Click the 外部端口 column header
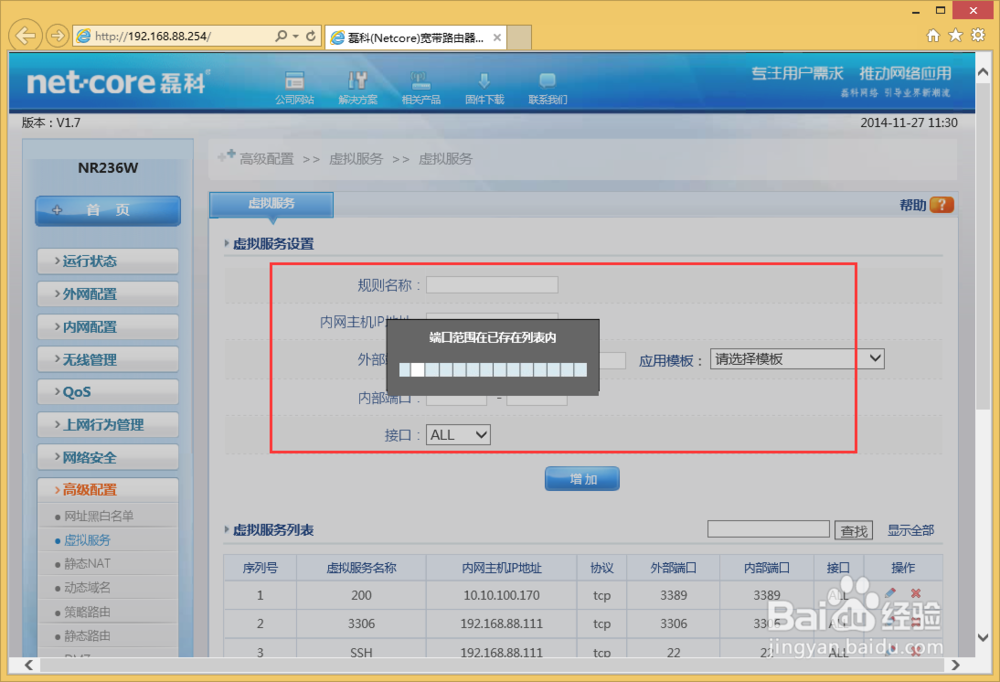The height and width of the screenshot is (682, 1000). click(673, 568)
